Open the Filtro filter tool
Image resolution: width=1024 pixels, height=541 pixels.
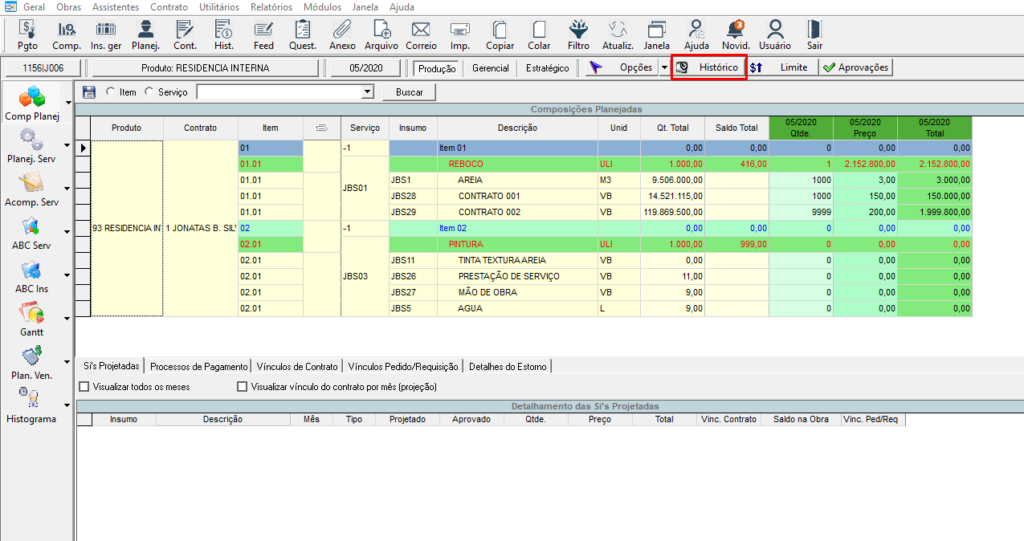(578, 34)
